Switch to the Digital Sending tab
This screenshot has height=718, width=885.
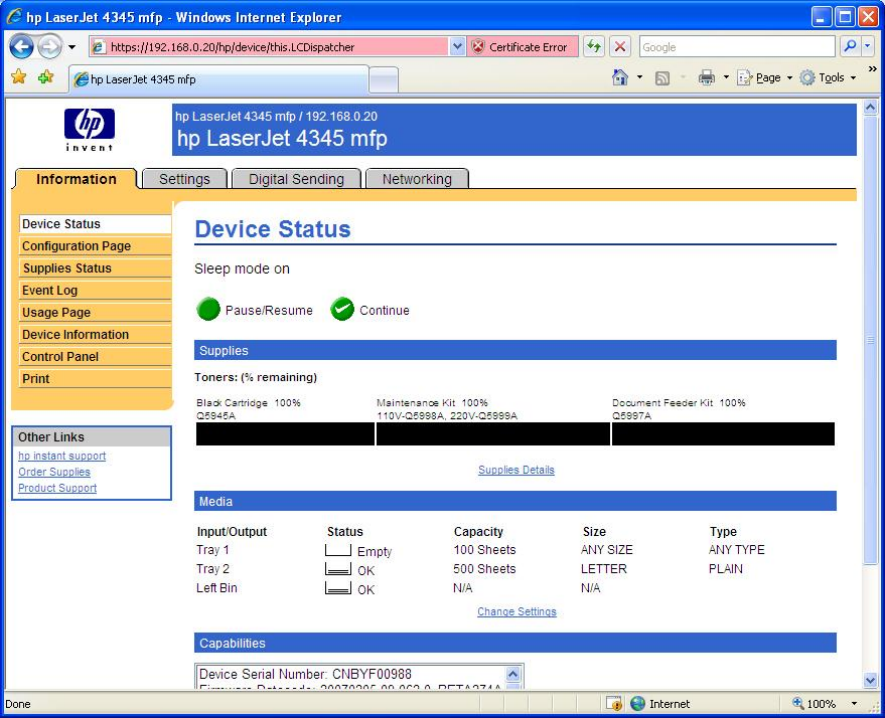pyautogui.click(x=296, y=179)
